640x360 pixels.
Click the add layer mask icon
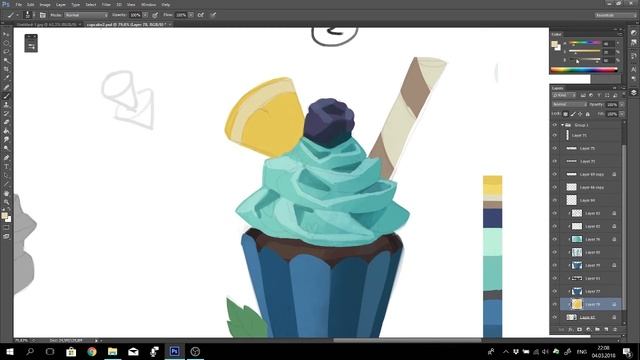[x=579, y=329]
